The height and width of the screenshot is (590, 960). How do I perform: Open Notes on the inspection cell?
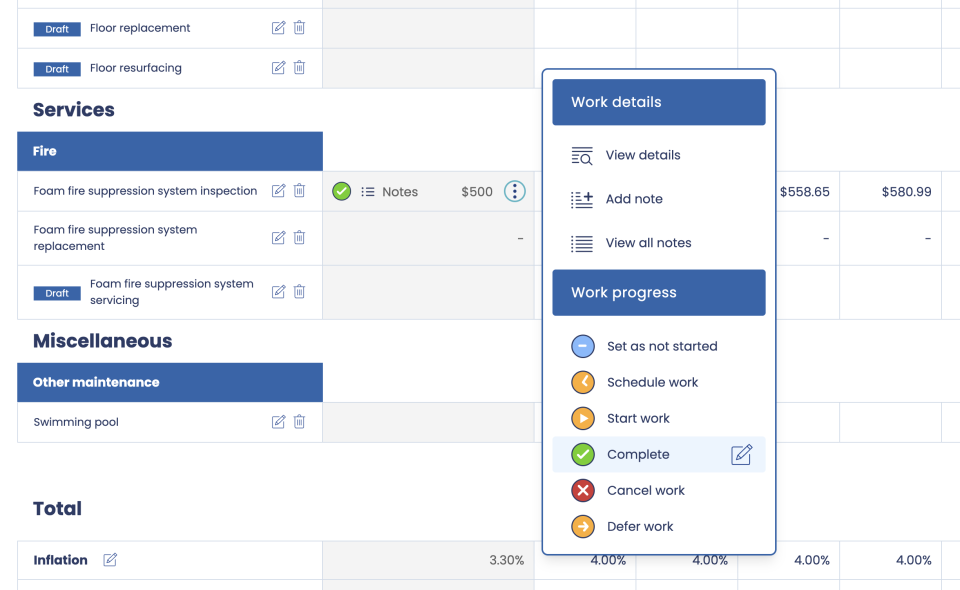[390, 192]
